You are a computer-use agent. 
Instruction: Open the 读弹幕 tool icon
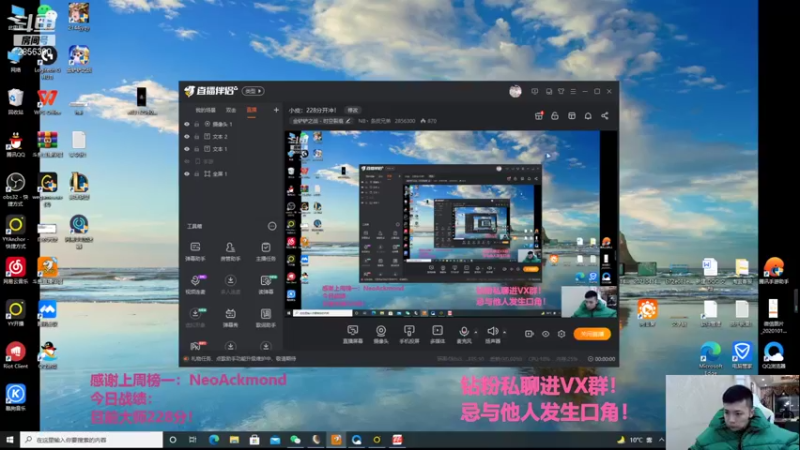266,285
